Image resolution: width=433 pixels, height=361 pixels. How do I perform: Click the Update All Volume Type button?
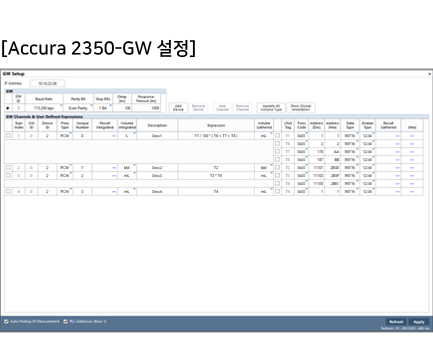(271, 108)
